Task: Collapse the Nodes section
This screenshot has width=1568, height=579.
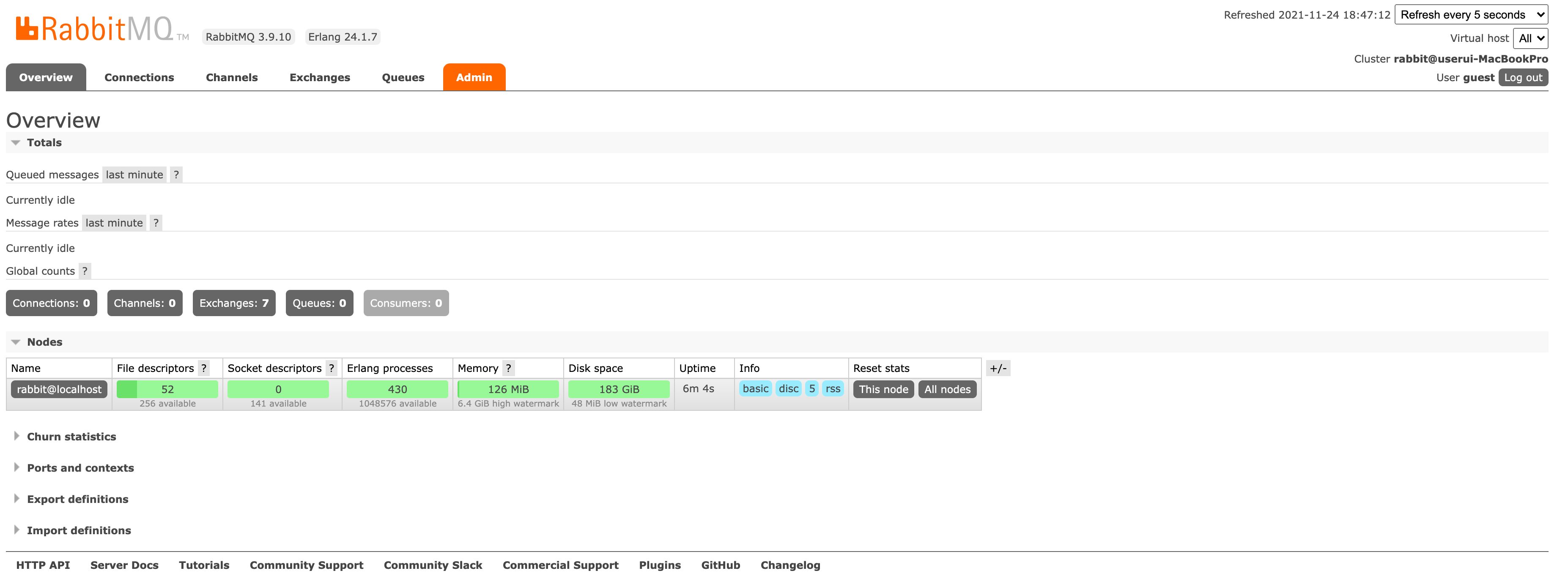Action: point(44,342)
